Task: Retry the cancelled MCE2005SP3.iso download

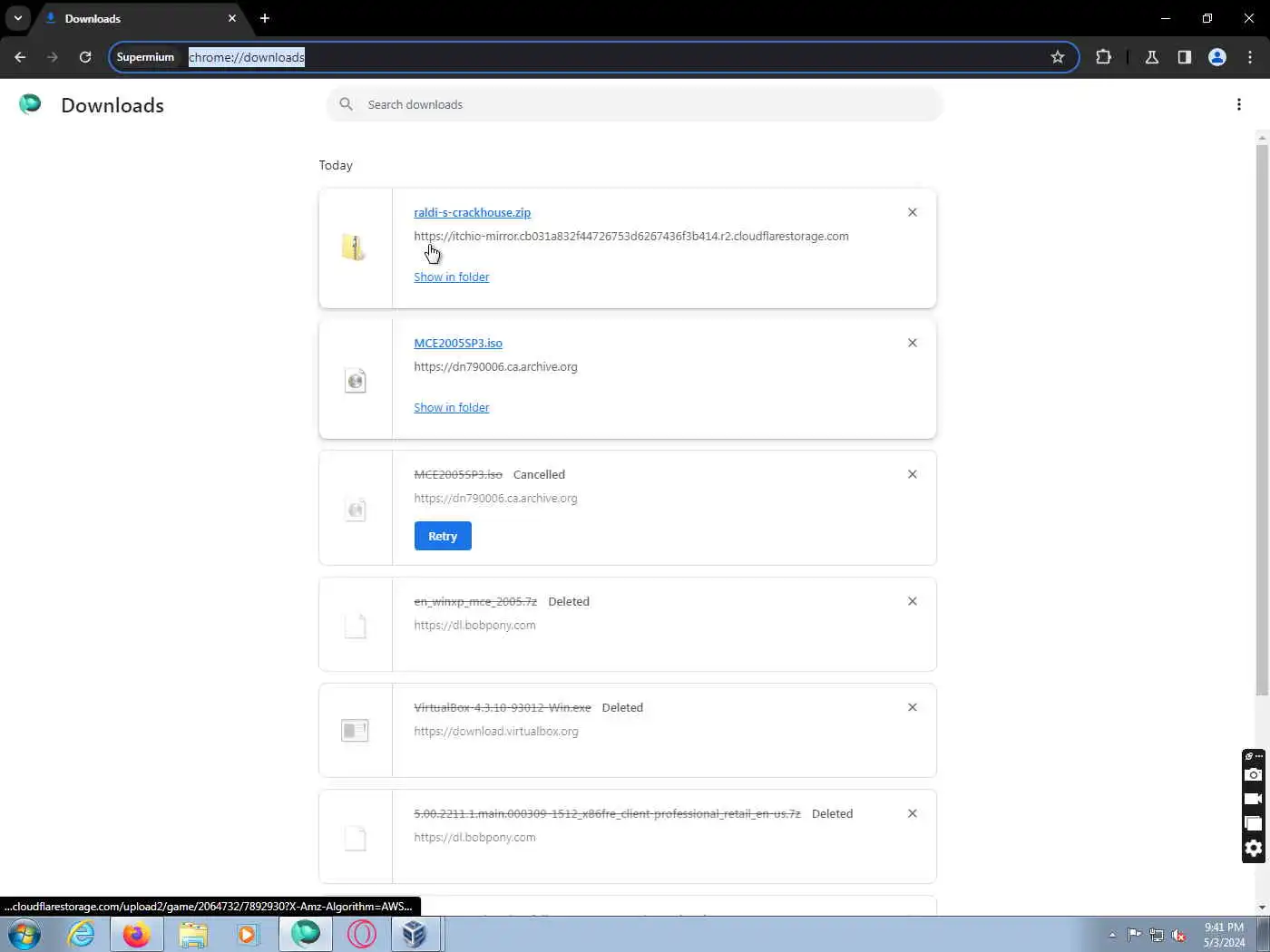Action: coord(443,536)
